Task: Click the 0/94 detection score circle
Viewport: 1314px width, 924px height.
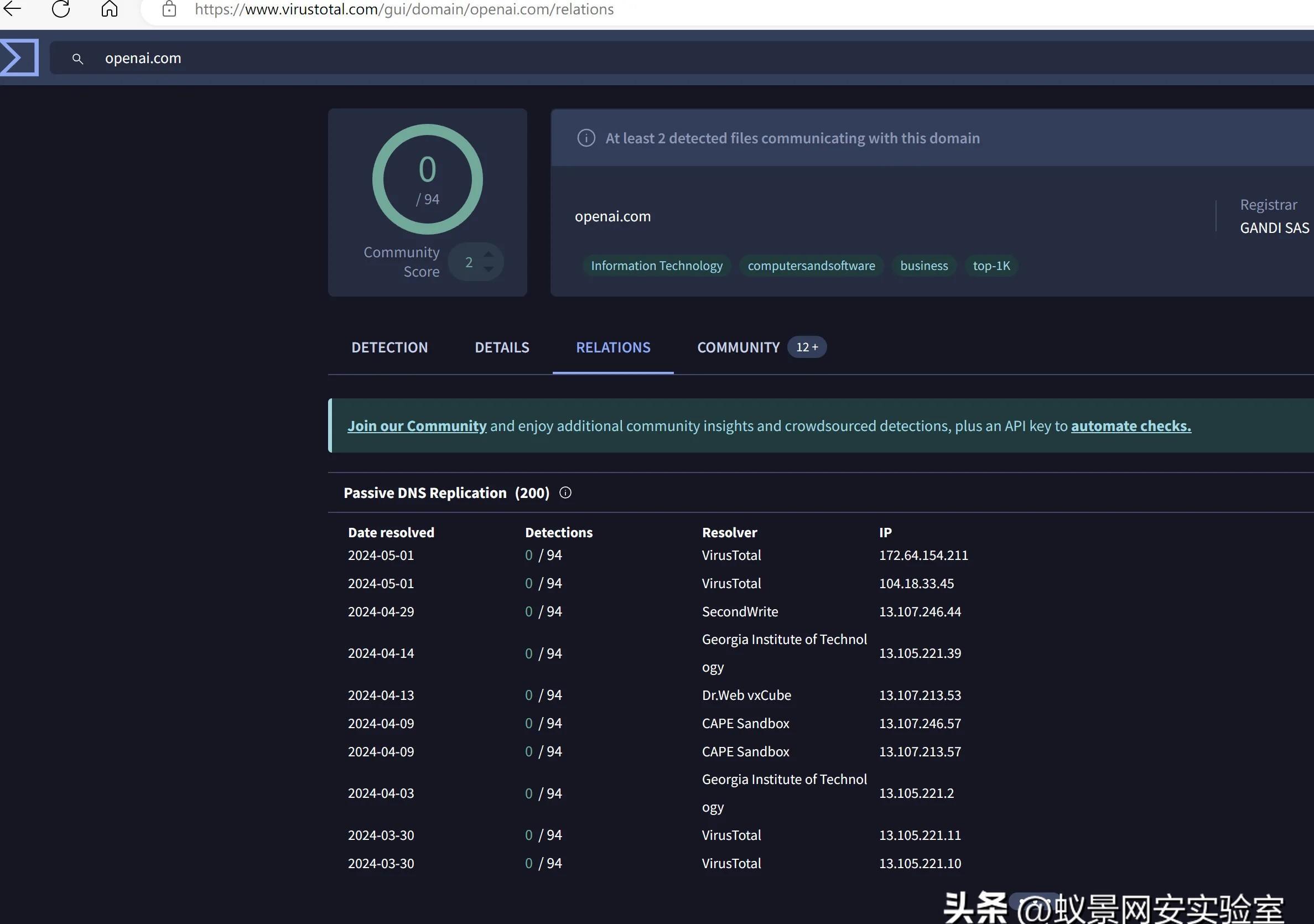Action: coord(428,179)
